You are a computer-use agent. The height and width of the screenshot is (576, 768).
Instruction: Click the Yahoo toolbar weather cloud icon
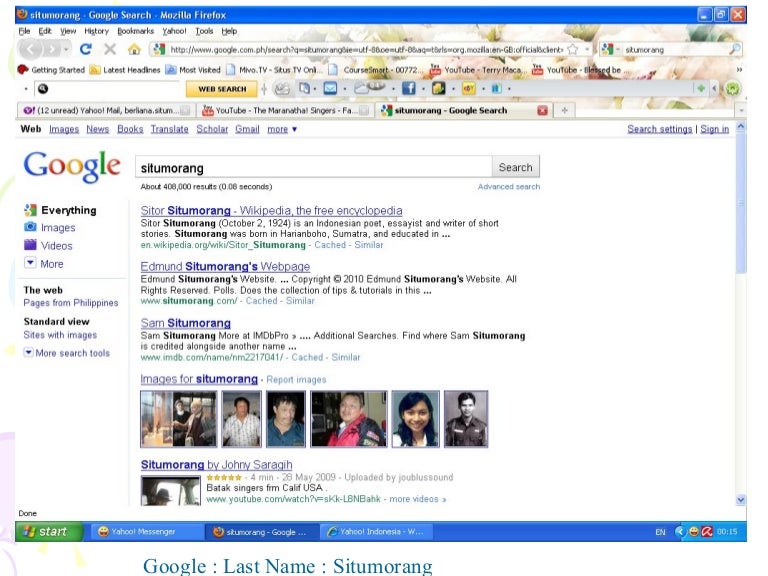369,88
